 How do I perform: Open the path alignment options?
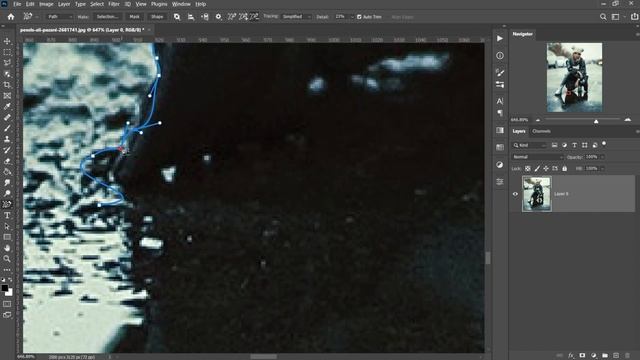pos(191,17)
